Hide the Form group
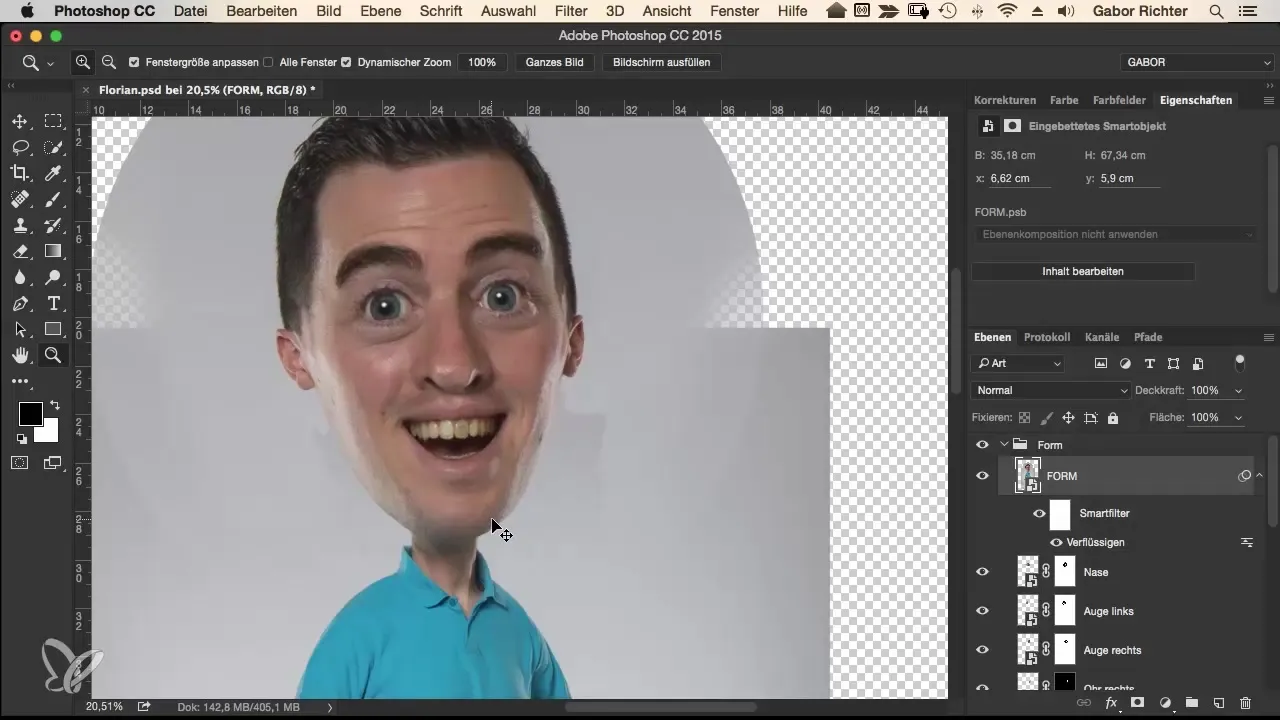 pos(982,445)
